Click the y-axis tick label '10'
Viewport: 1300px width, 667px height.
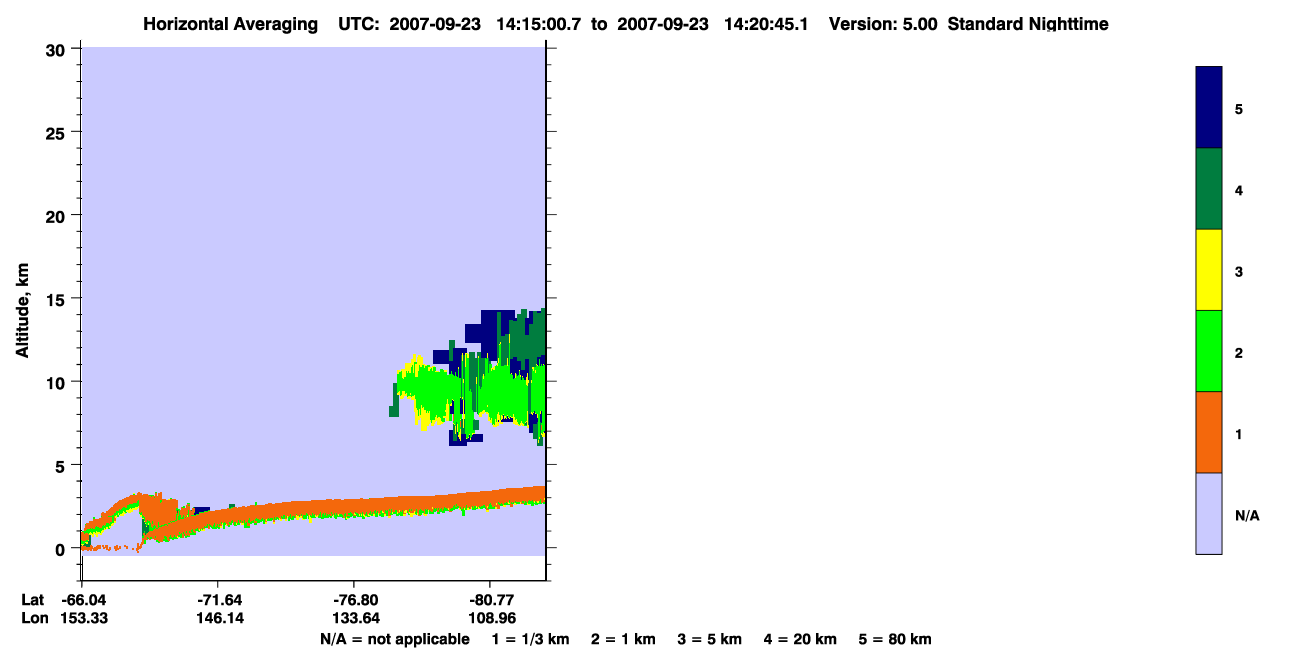58,382
